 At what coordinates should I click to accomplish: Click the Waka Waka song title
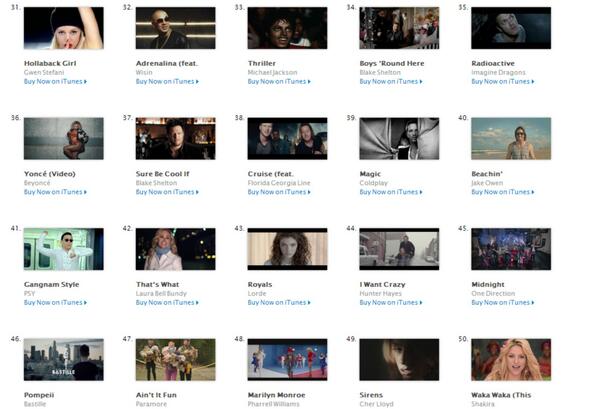(501, 395)
